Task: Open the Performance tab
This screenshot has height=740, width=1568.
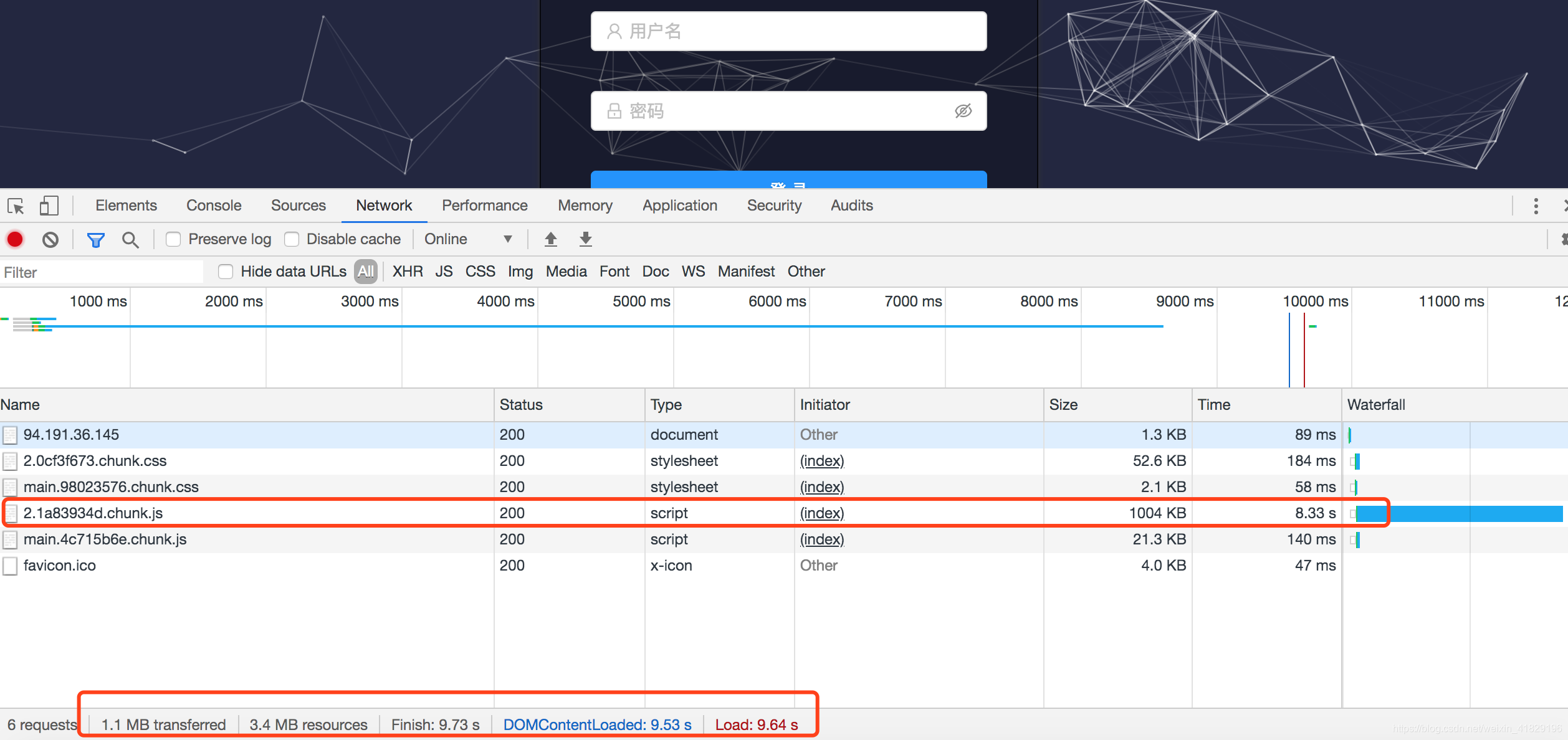Action: 484,206
